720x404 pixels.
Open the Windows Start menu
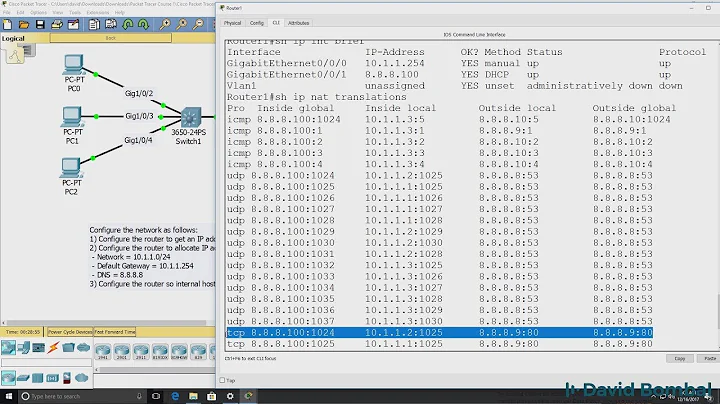click(x=8, y=396)
